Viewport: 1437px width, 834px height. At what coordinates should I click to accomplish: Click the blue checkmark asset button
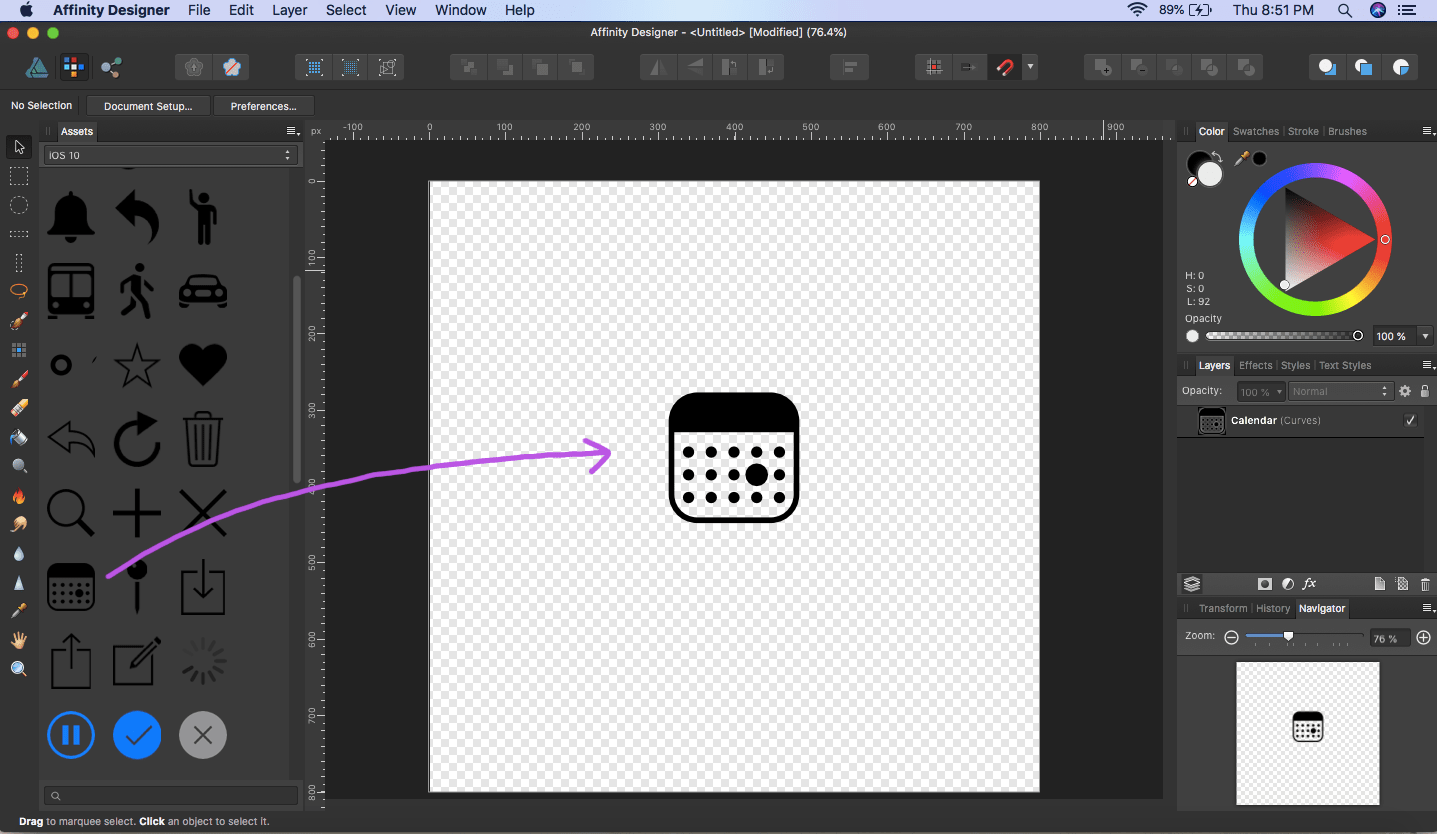[137, 736]
